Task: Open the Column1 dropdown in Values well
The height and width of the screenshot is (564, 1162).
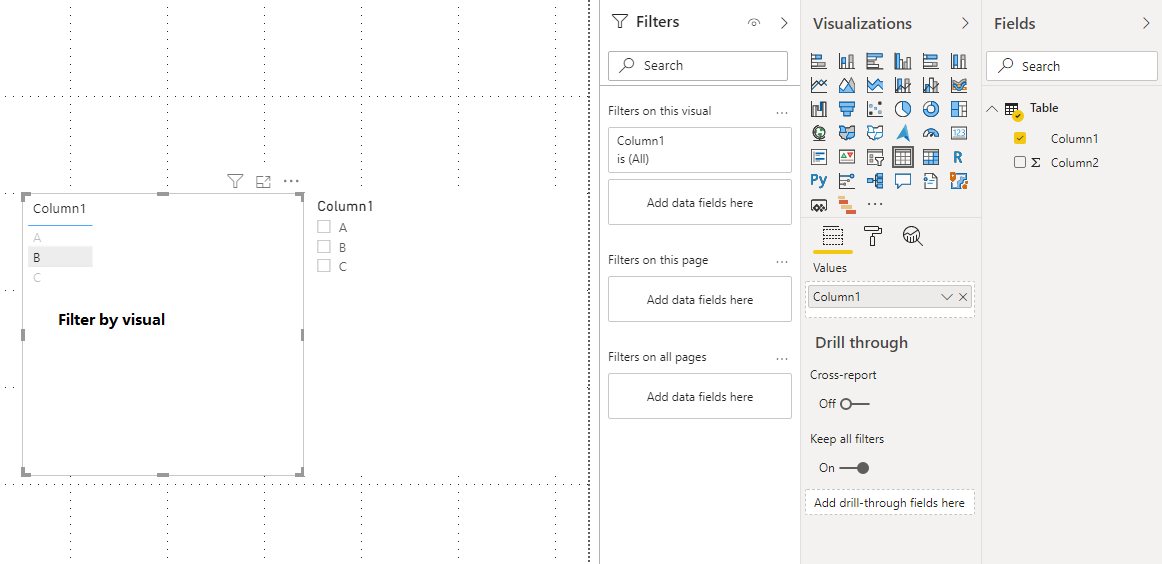Action: 946,297
